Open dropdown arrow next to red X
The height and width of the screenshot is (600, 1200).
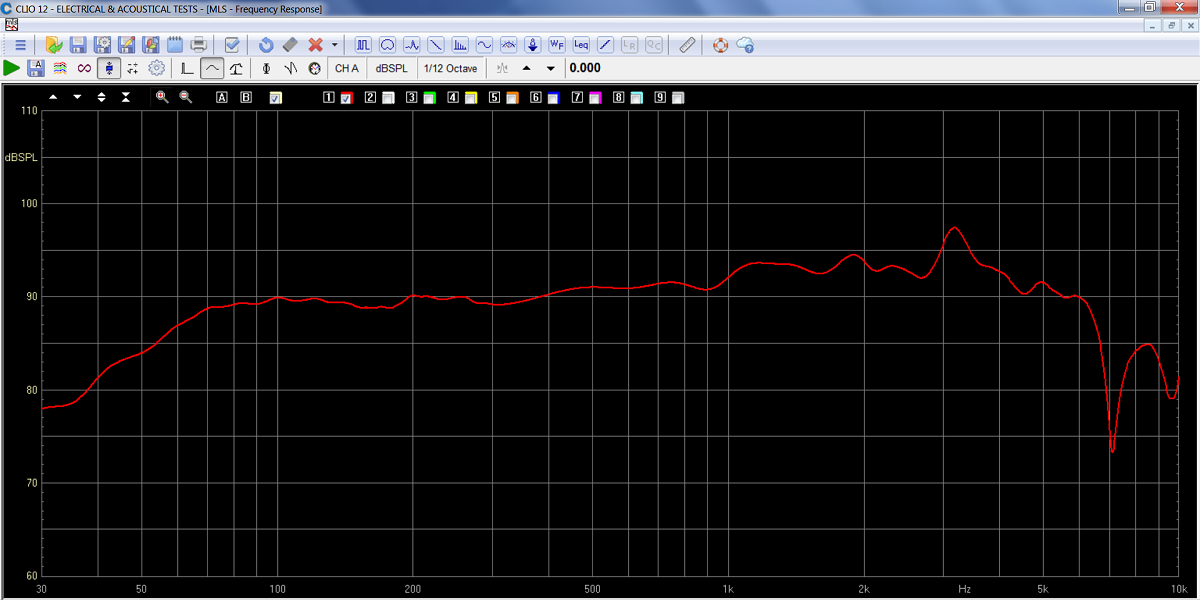pos(334,45)
